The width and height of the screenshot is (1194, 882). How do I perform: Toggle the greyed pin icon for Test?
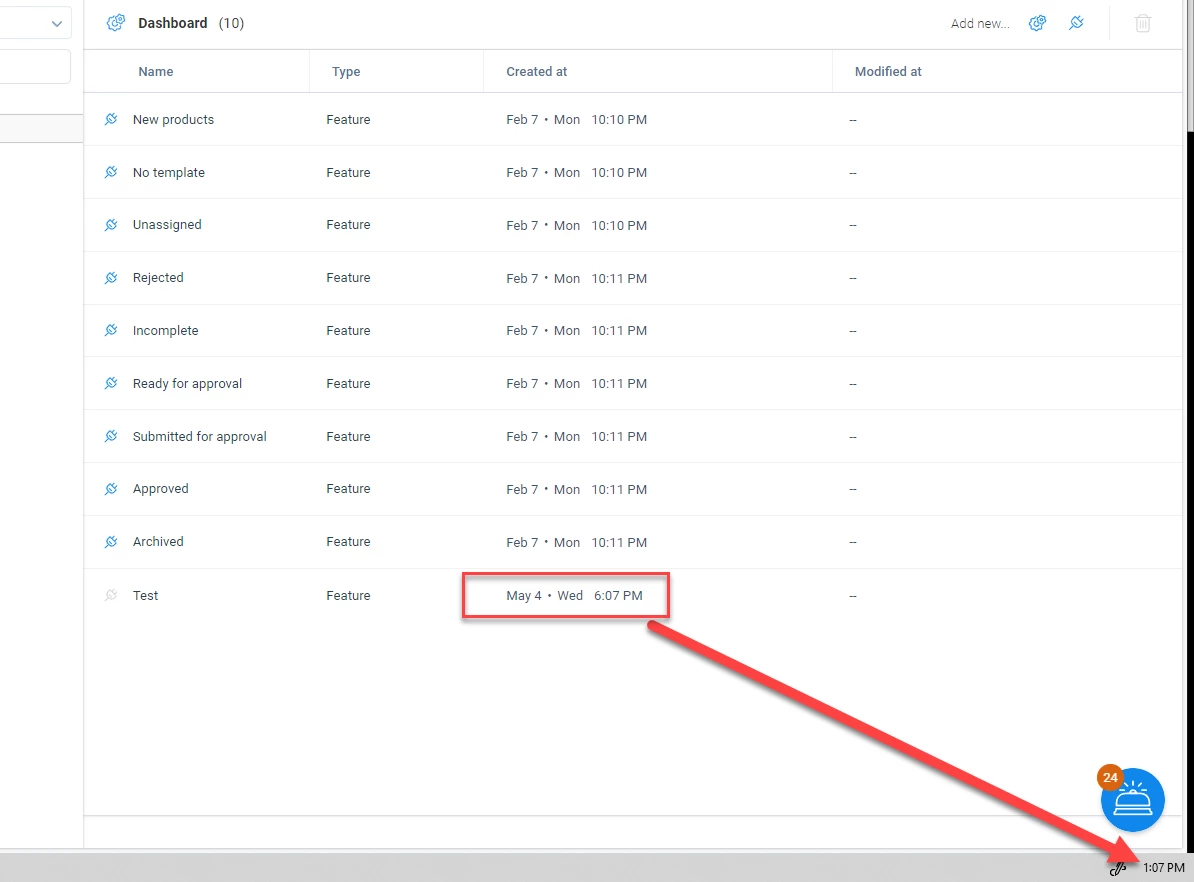pos(111,595)
